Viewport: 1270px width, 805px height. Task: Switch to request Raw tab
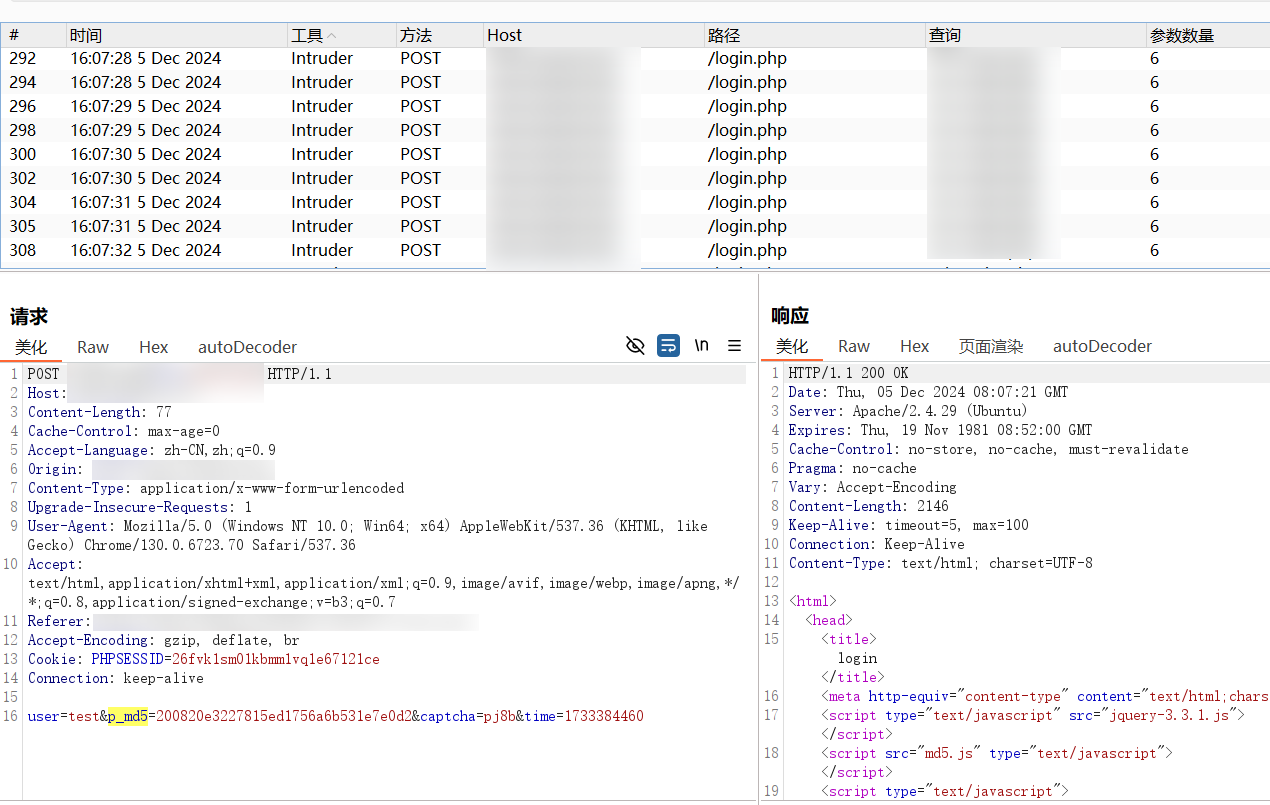pyautogui.click(x=93, y=347)
